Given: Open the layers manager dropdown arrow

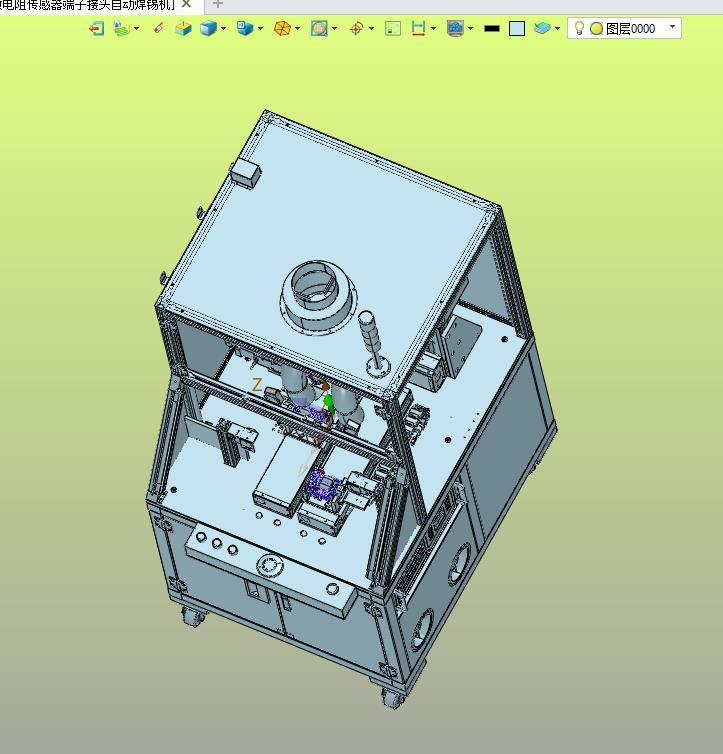Looking at the screenshot, I should click(558, 29).
